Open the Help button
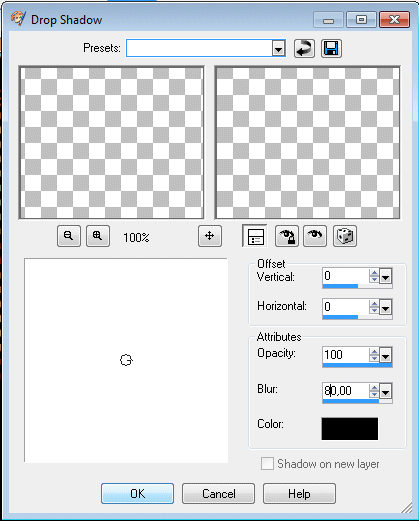 [299, 493]
